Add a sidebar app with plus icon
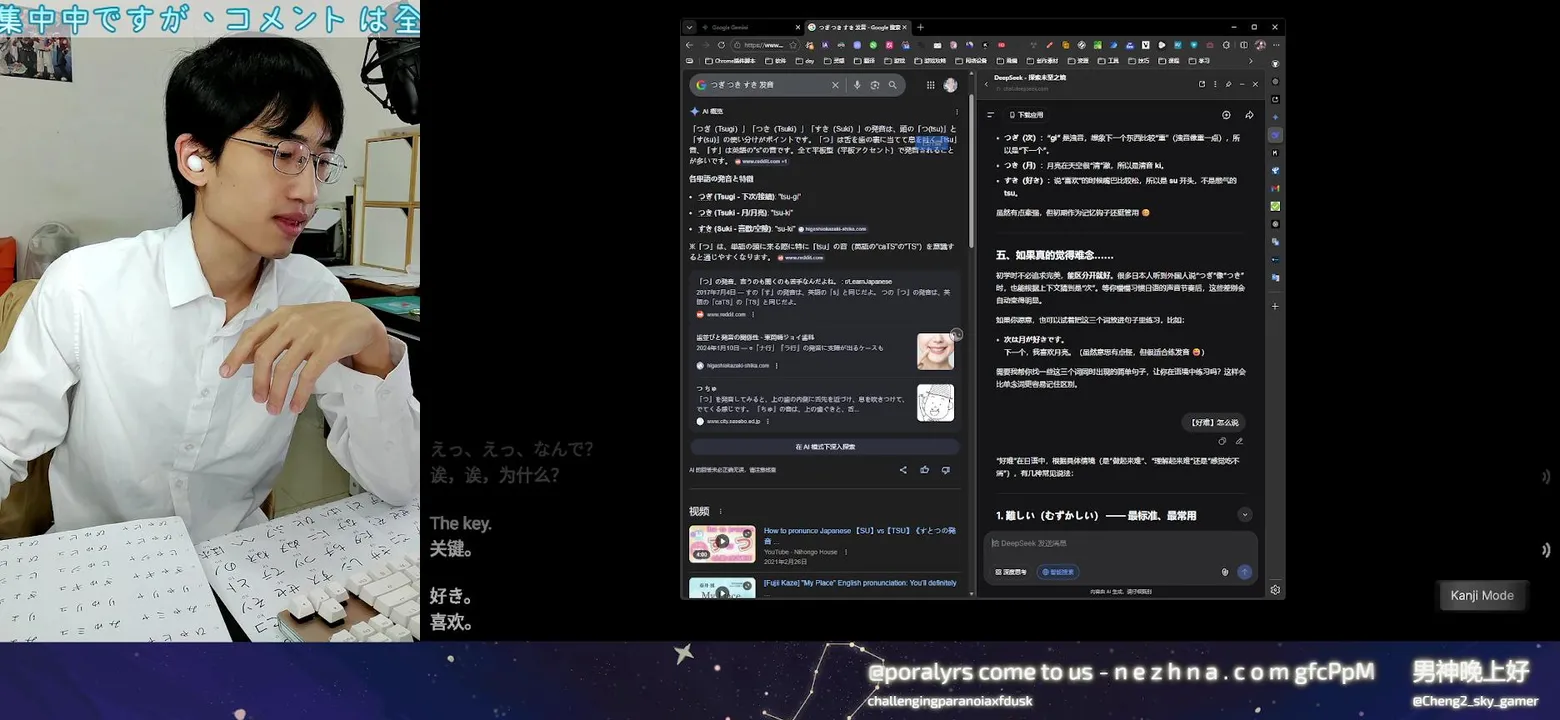The width and height of the screenshot is (1560, 720). pos(1275,306)
